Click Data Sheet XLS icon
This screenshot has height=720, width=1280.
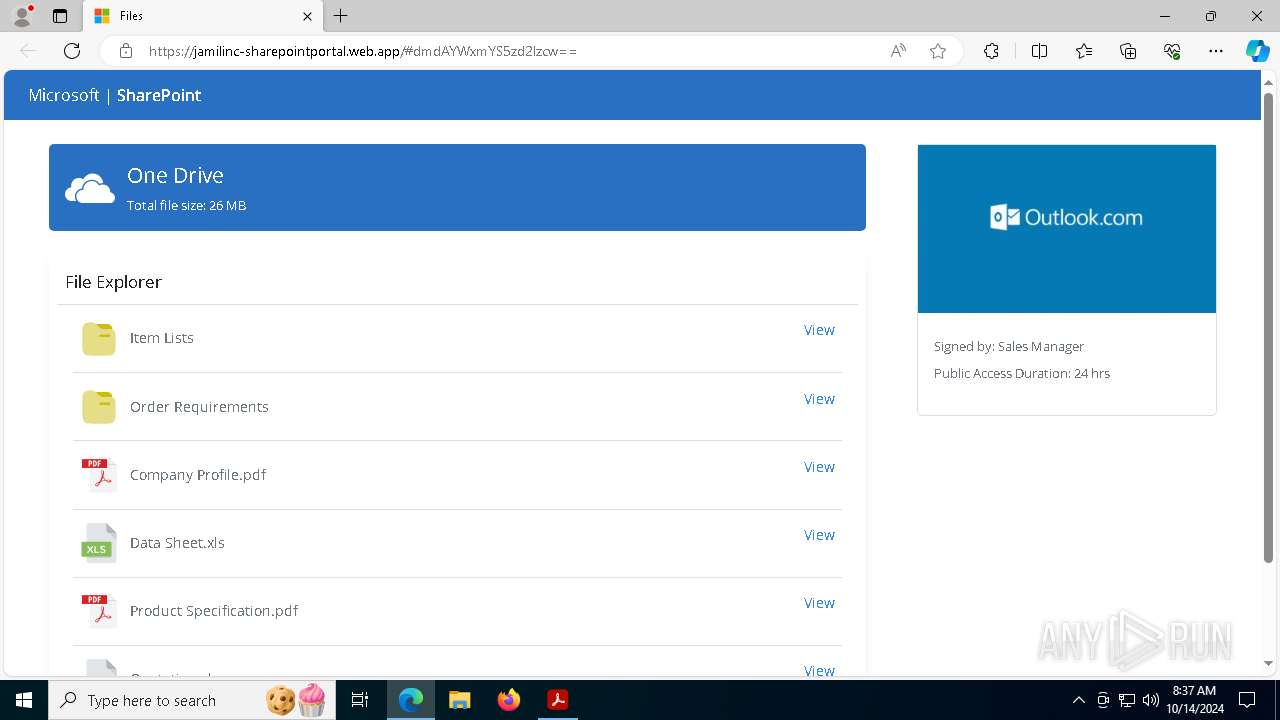tap(99, 543)
